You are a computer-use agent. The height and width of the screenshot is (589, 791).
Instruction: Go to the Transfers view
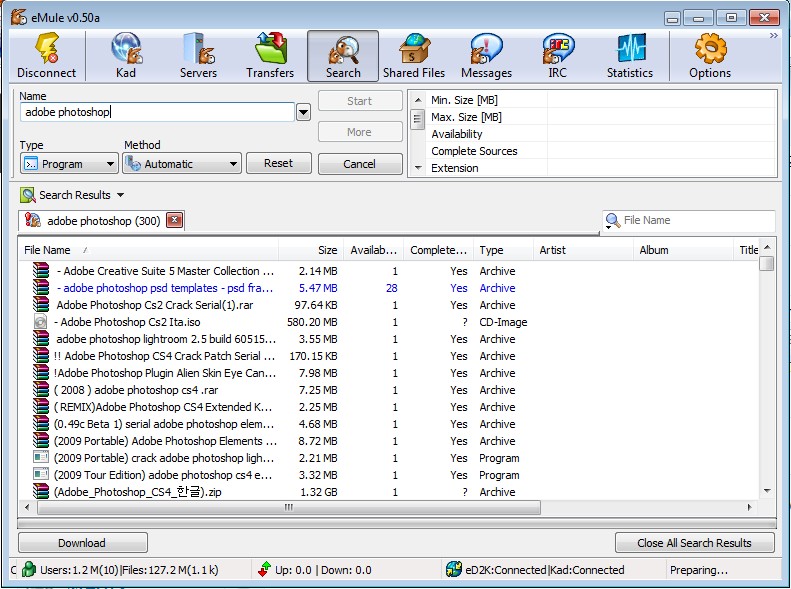pos(270,56)
